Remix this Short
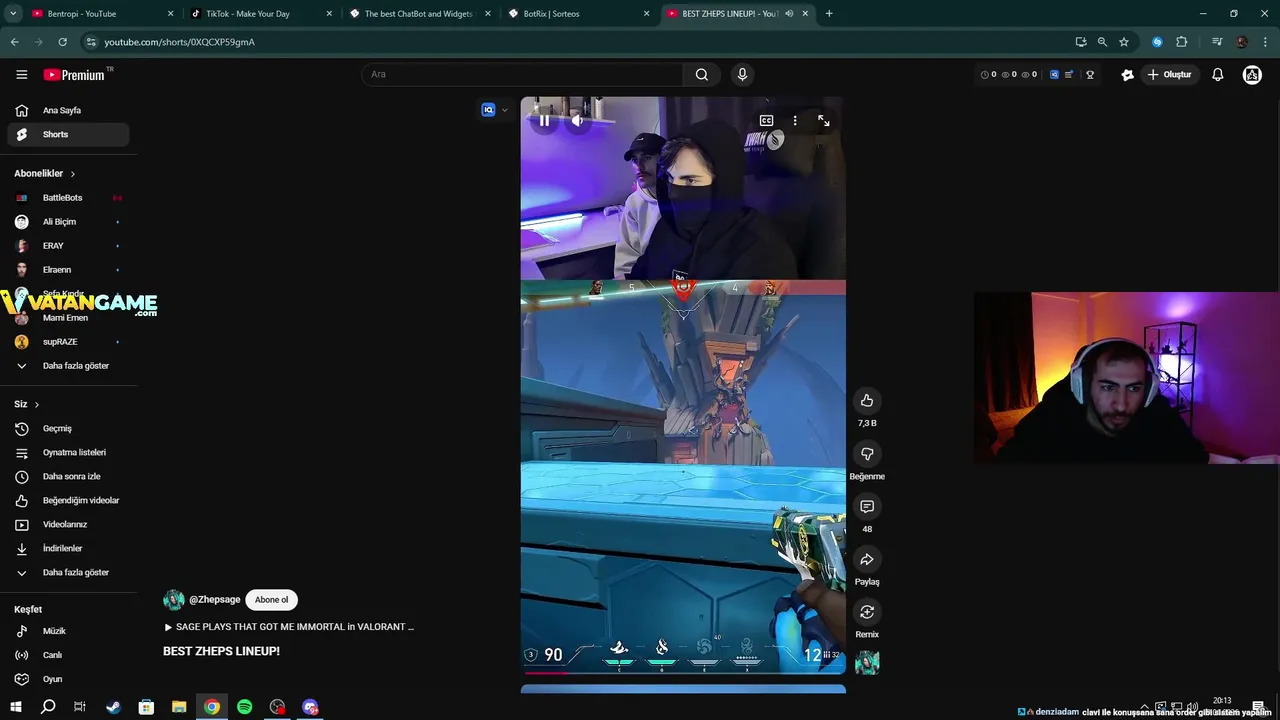1280x720 pixels. click(867, 612)
